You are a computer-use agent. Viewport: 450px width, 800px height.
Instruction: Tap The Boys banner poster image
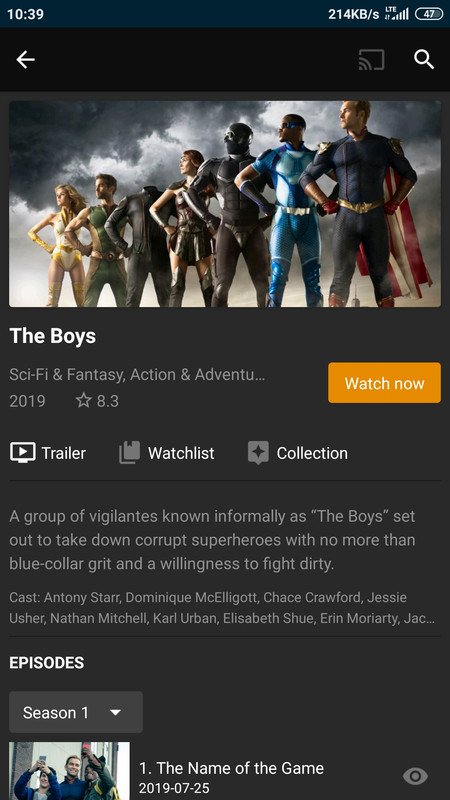(225, 204)
